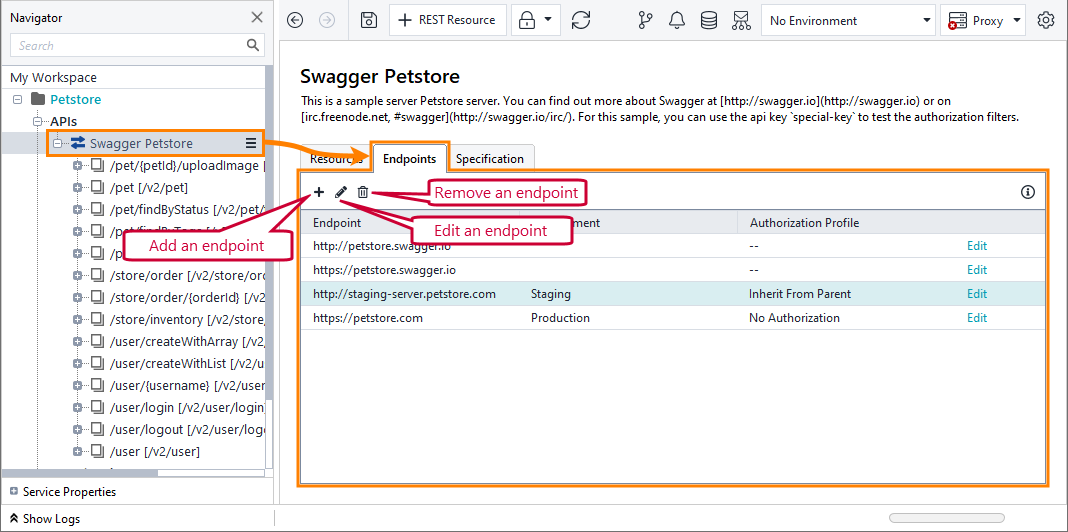The image size is (1068, 532).
Task: Click the /pet resource page icon
Action: click(x=97, y=187)
